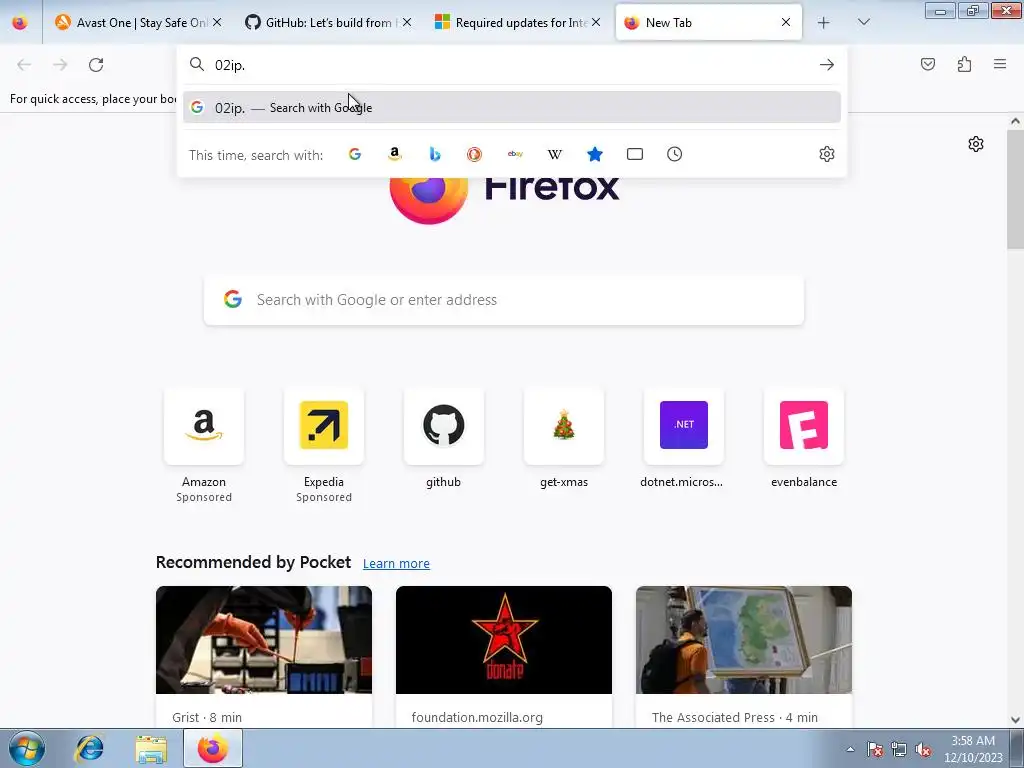This screenshot has width=1024, height=768.
Task: Open the Grist 8 min Pocket story
Action: pyautogui.click(x=264, y=656)
